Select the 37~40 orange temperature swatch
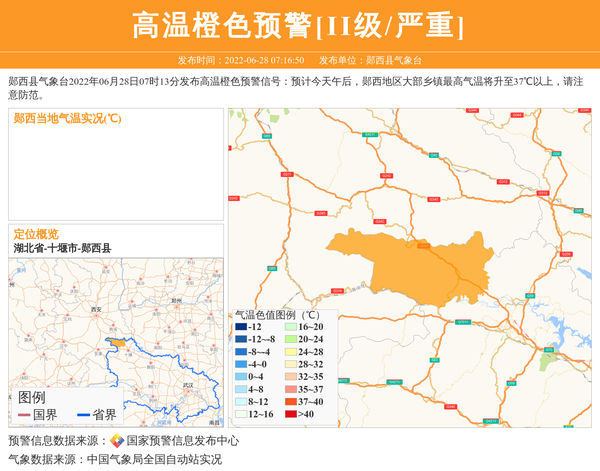This screenshot has height=471, width=600. point(288,402)
